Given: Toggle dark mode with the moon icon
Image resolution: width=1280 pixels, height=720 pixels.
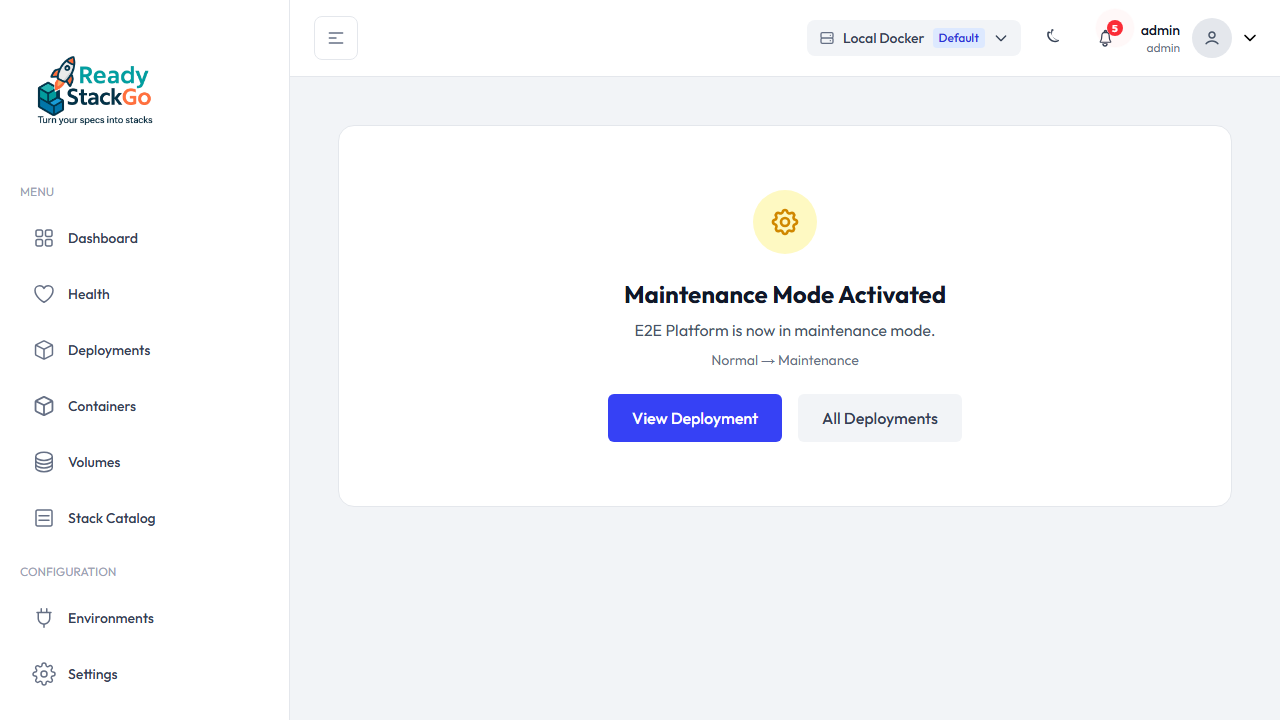Looking at the screenshot, I should 1053,36.
